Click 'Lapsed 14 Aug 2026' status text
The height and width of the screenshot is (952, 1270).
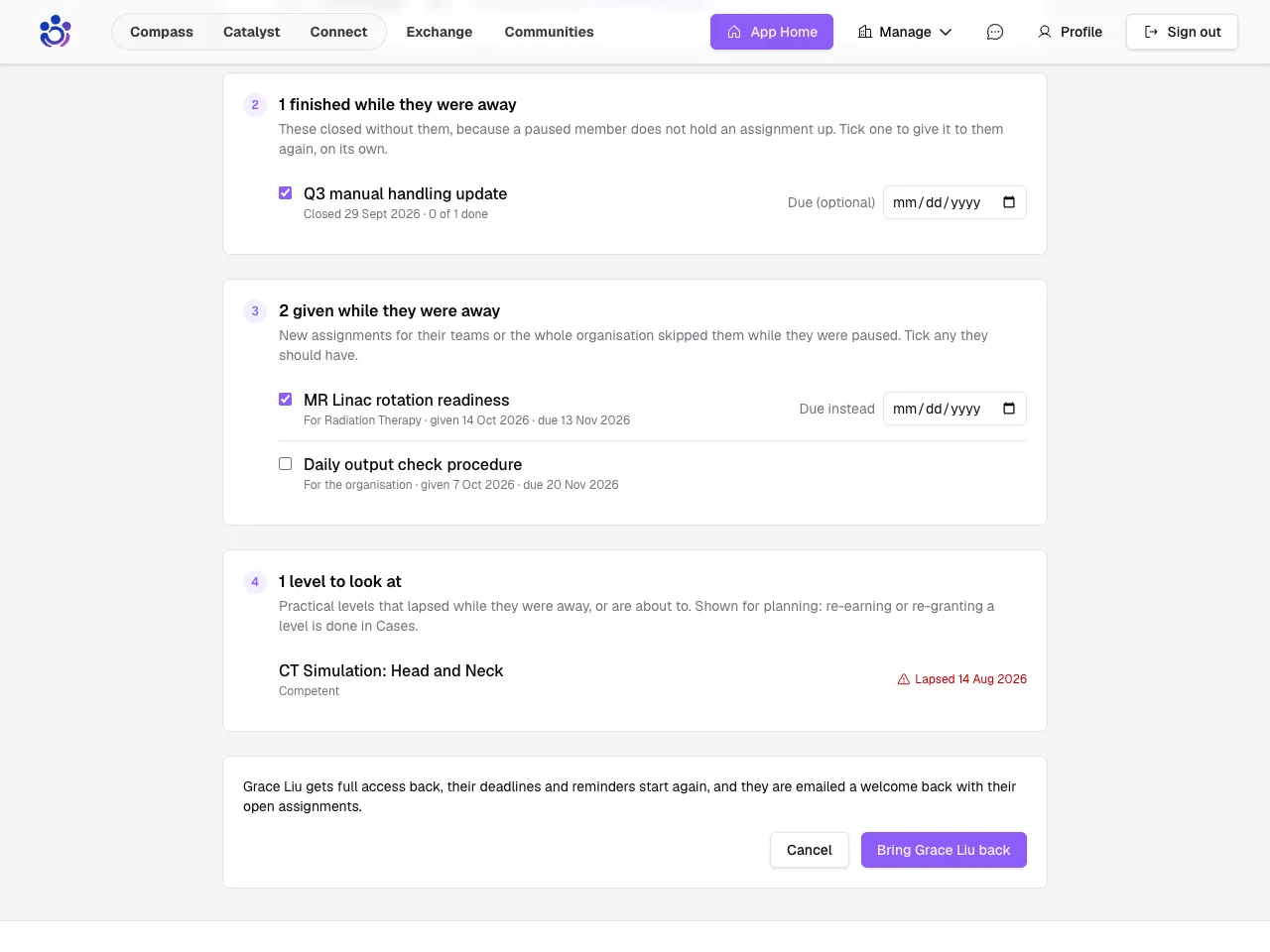(x=970, y=679)
